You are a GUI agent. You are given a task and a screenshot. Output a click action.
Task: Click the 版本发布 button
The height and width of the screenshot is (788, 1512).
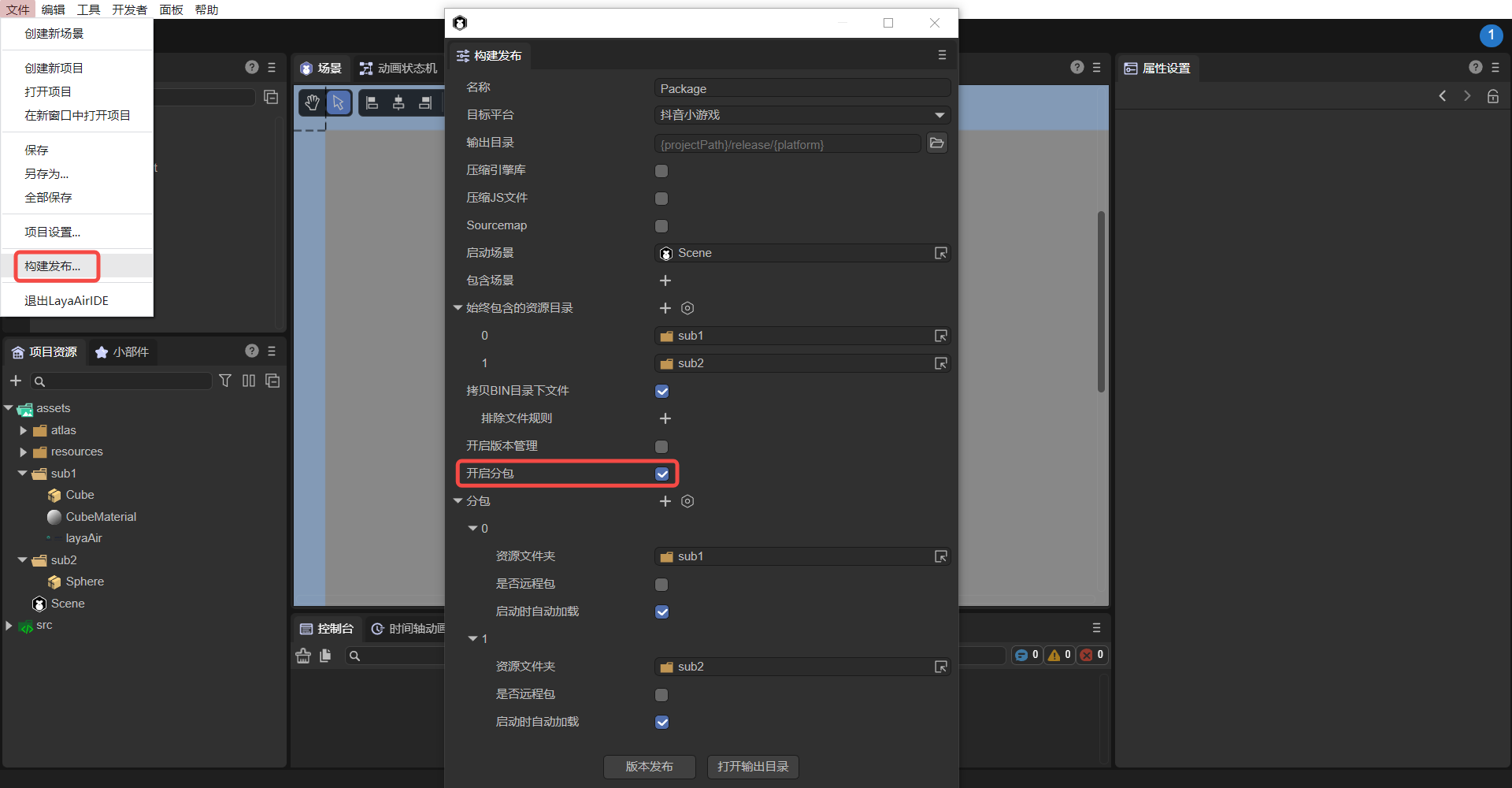coord(649,767)
